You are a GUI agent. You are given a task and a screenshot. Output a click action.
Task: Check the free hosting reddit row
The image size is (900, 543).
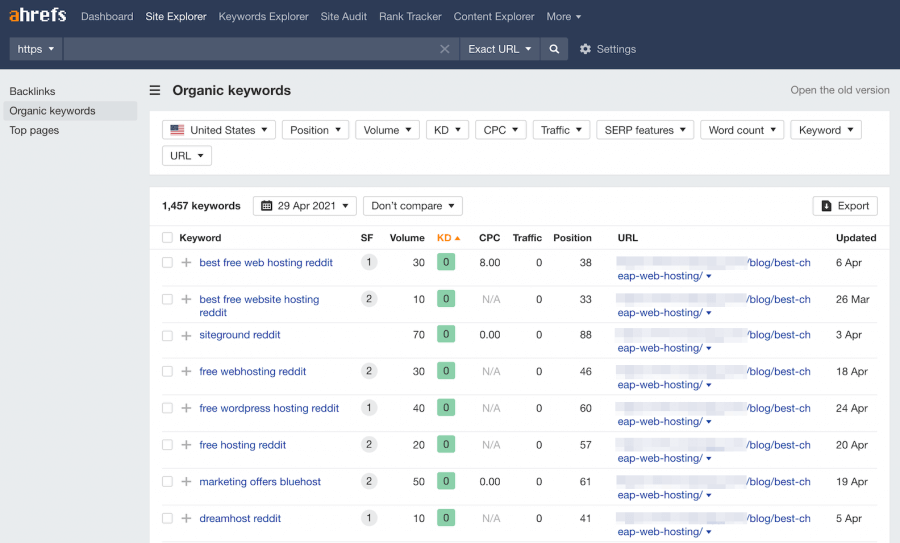(167, 445)
